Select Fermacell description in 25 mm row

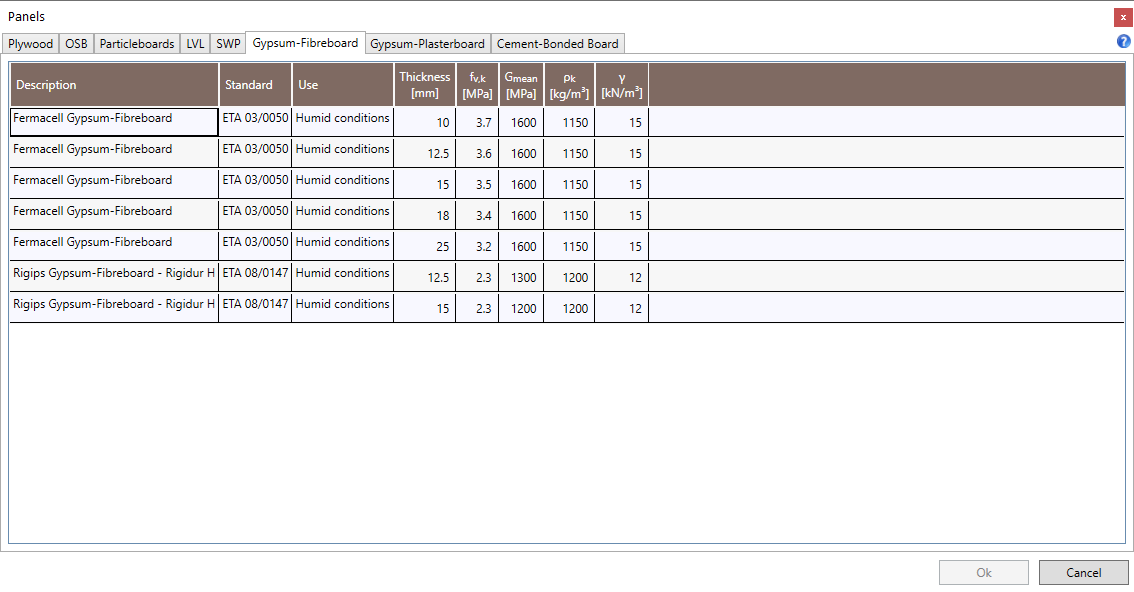pyautogui.click(x=114, y=246)
